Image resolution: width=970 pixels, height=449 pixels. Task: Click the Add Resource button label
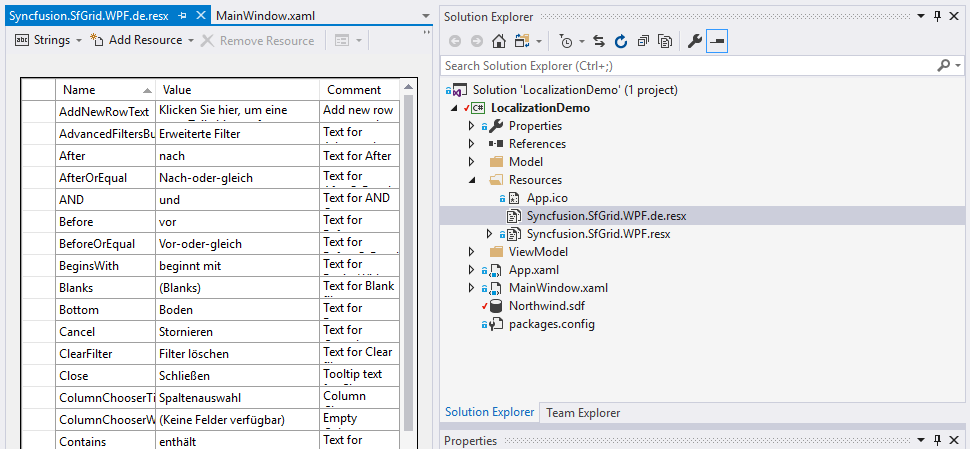pos(145,40)
